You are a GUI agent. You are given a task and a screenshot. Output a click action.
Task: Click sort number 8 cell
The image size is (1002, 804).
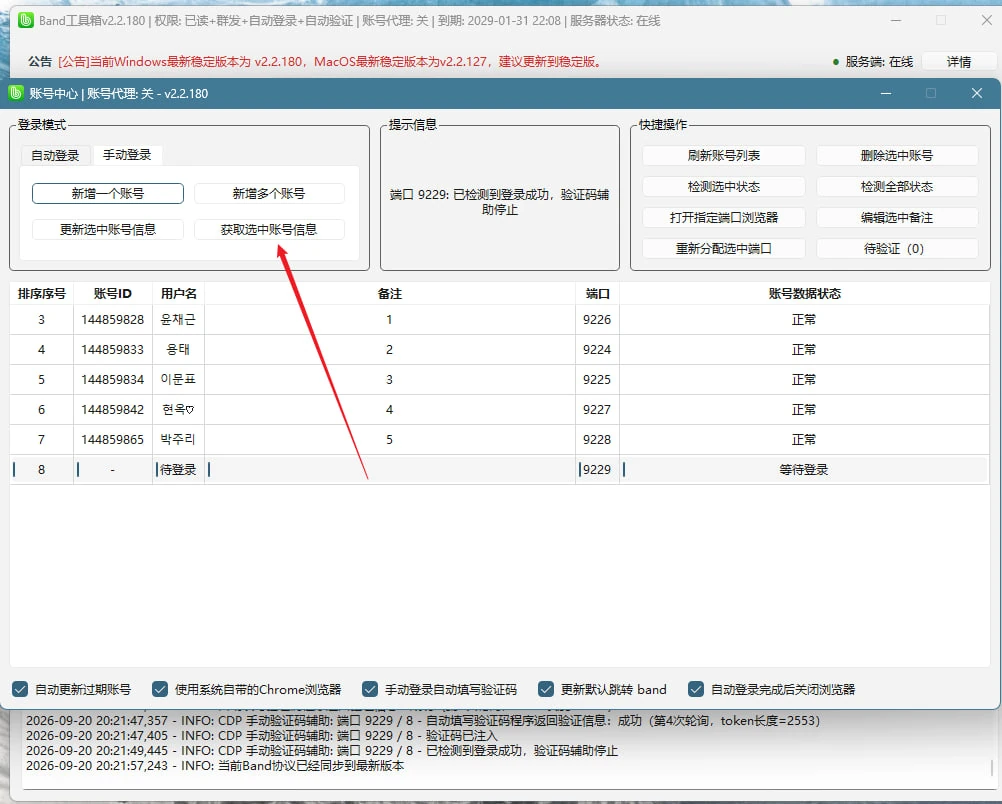(42, 470)
